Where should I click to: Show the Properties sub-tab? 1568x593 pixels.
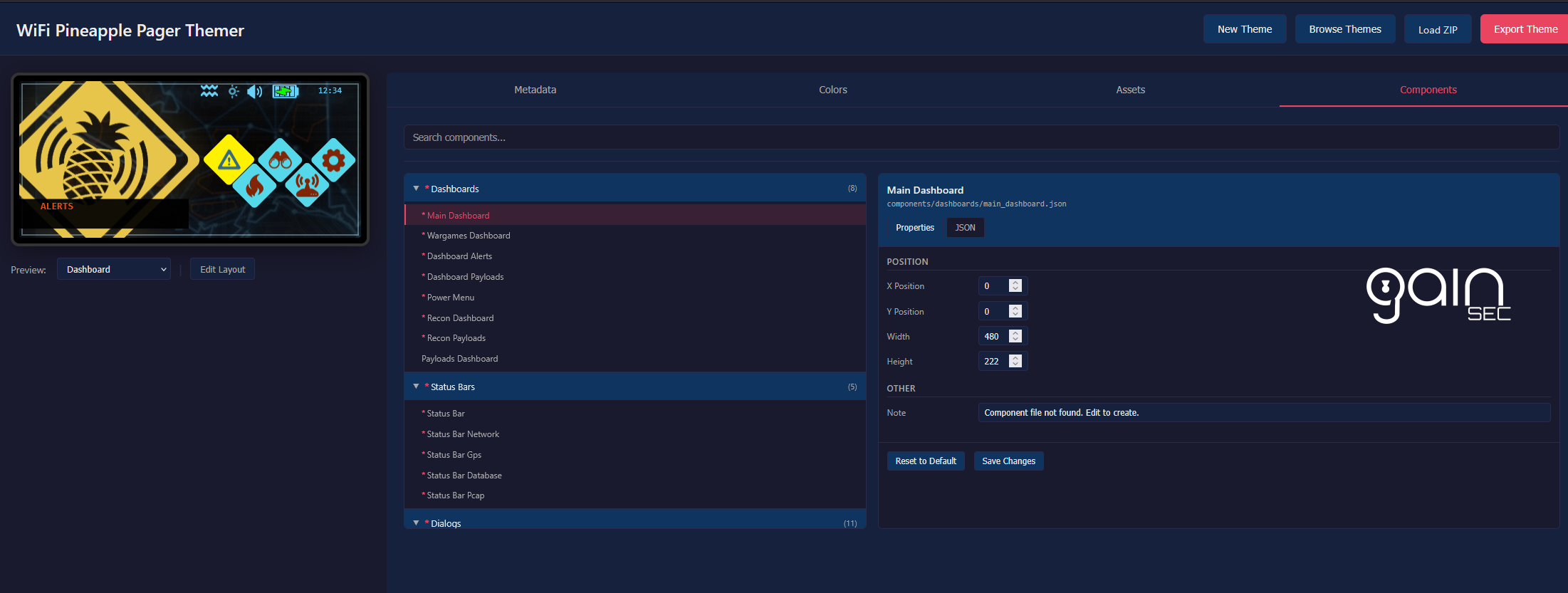(915, 228)
